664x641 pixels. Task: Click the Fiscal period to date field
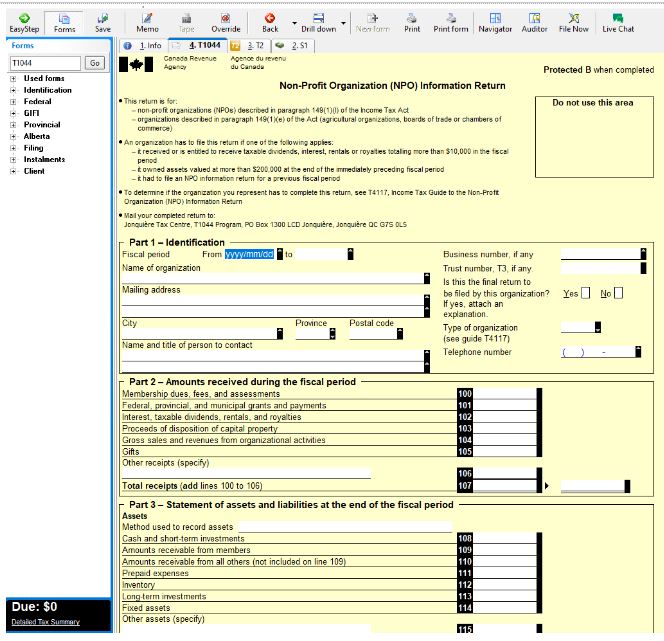tap(321, 254)
